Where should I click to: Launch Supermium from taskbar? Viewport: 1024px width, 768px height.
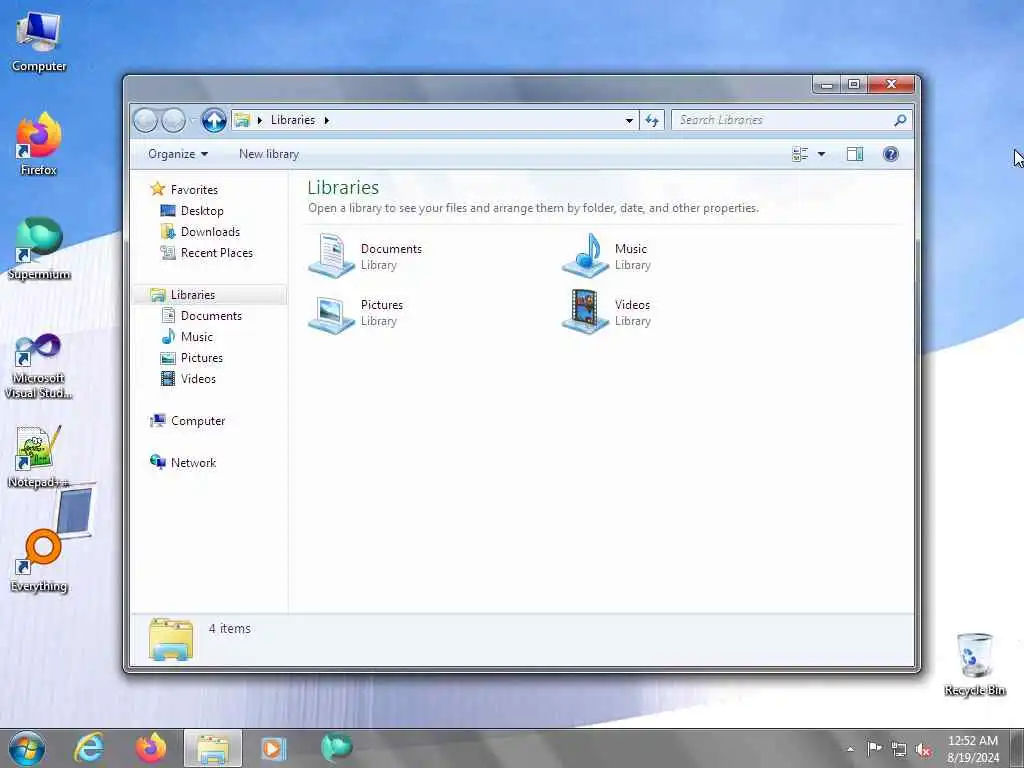click(336, 748)
